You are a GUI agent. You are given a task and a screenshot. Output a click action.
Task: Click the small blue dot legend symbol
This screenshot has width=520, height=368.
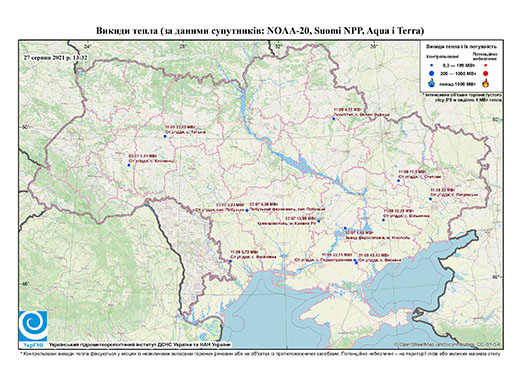(x=432, y=65)
